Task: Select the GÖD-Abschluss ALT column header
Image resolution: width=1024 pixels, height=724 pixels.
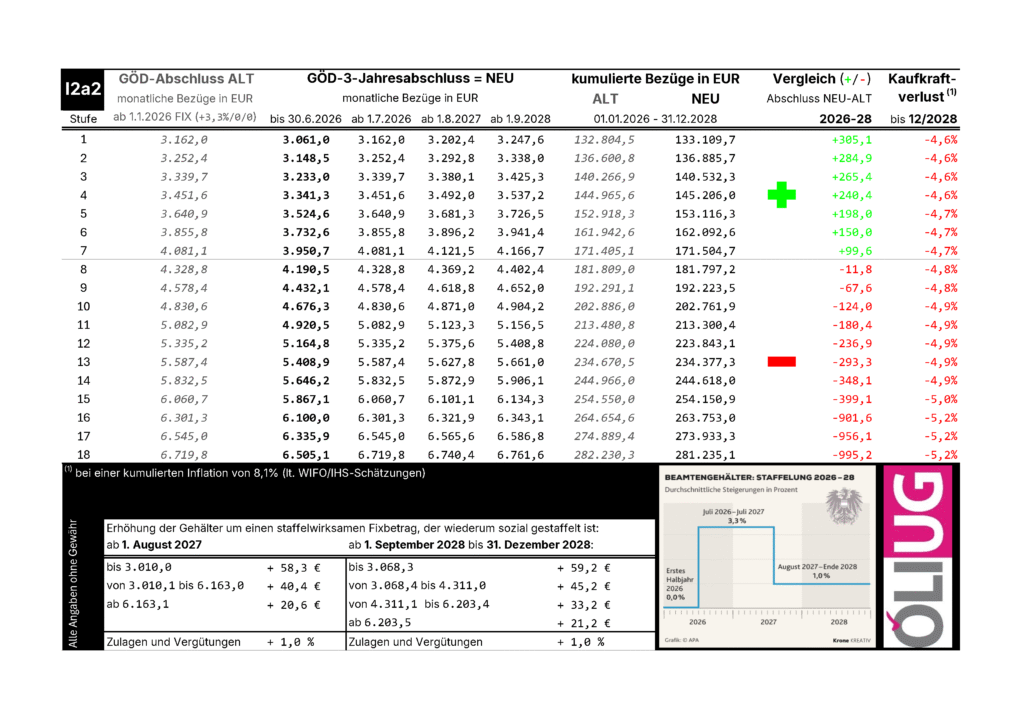Action: click(185, 78)
